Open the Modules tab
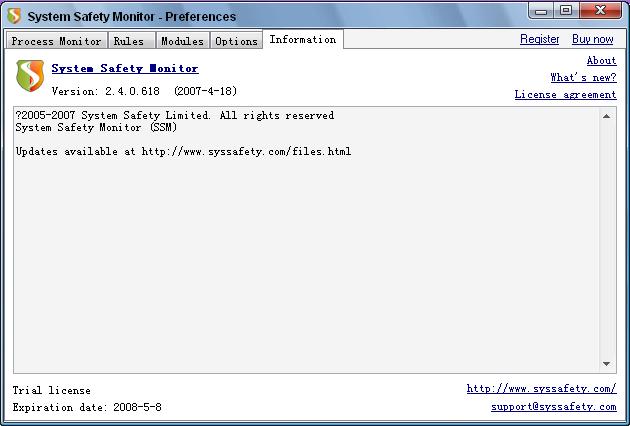Viewport: 630px width, 426px height. tap(182, 41)
